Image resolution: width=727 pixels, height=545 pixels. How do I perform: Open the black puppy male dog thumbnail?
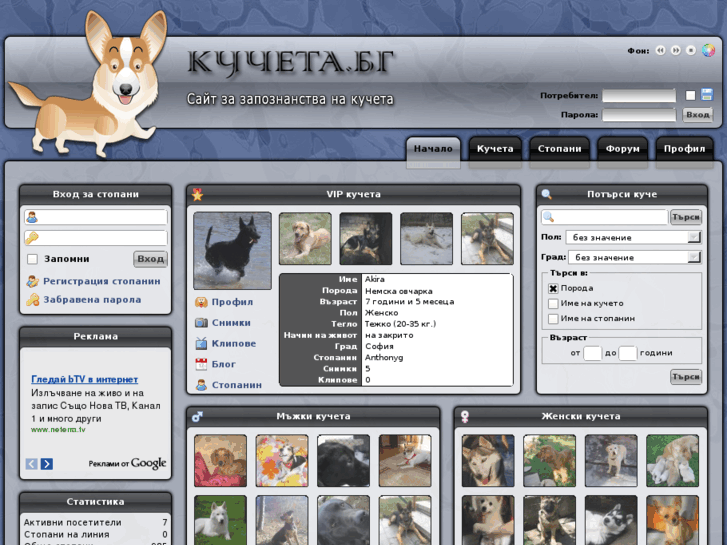344,461
